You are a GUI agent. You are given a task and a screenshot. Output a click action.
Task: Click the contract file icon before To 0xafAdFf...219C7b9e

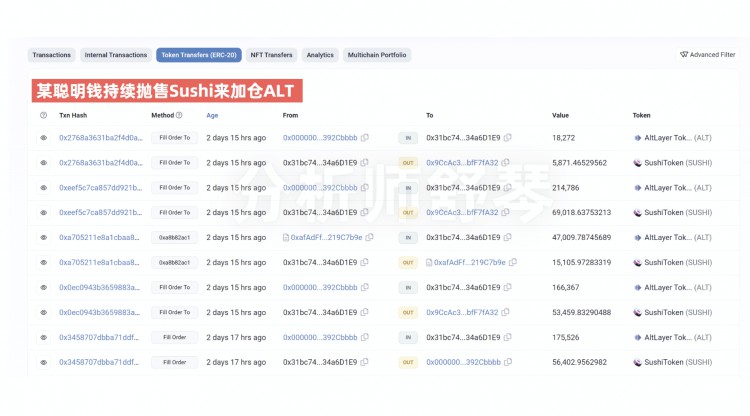pyautogui.click(x=429, y=263)
